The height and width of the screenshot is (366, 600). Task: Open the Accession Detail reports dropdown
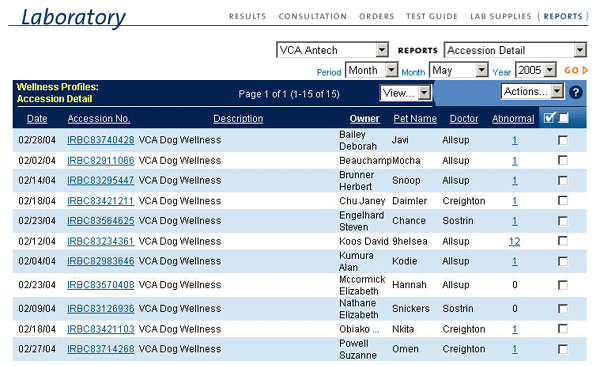pyautogui.click(x=515, y=50)
